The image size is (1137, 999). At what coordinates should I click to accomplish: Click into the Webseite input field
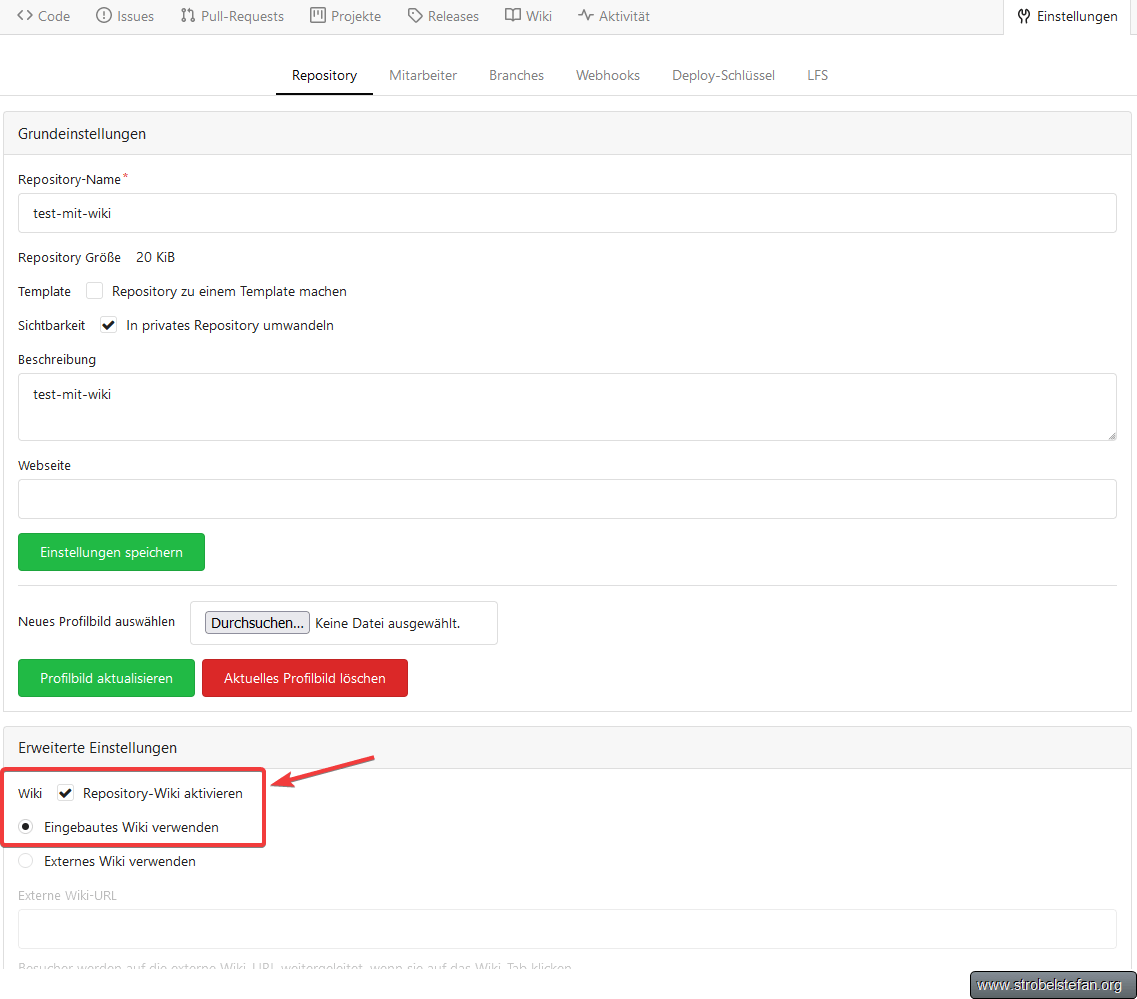point(567,499)
